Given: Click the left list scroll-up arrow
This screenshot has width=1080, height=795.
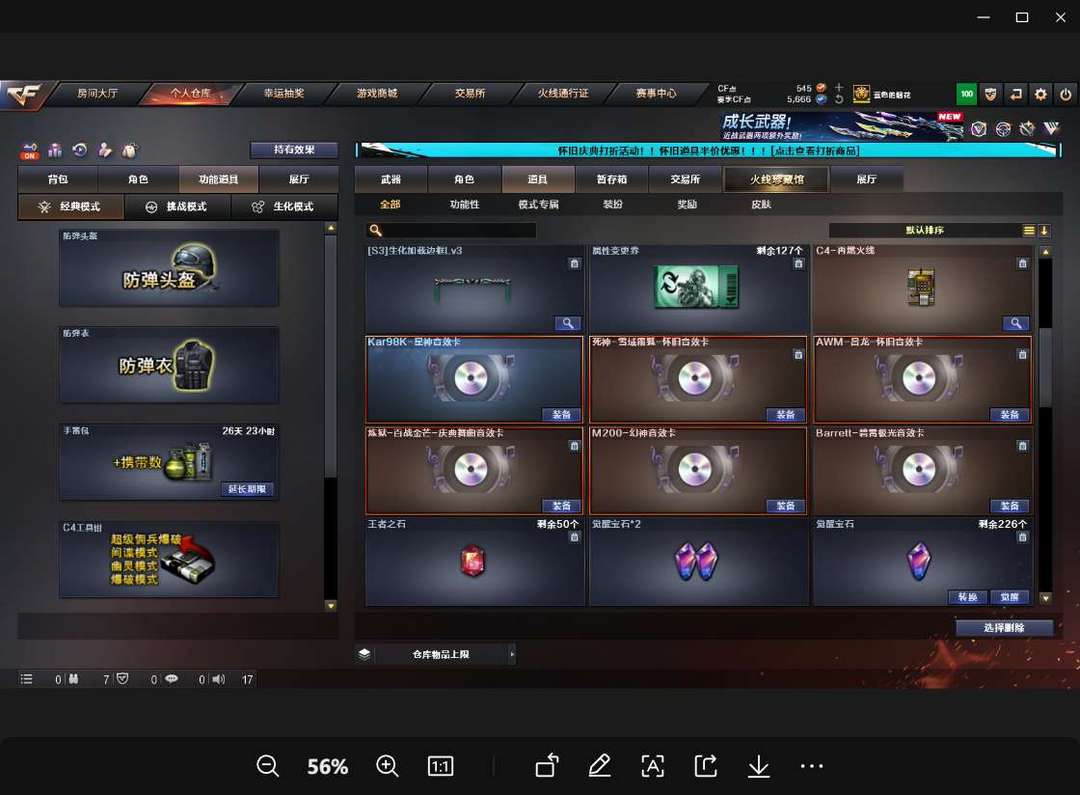Looking at the screenshot, I should coord(331,228).
